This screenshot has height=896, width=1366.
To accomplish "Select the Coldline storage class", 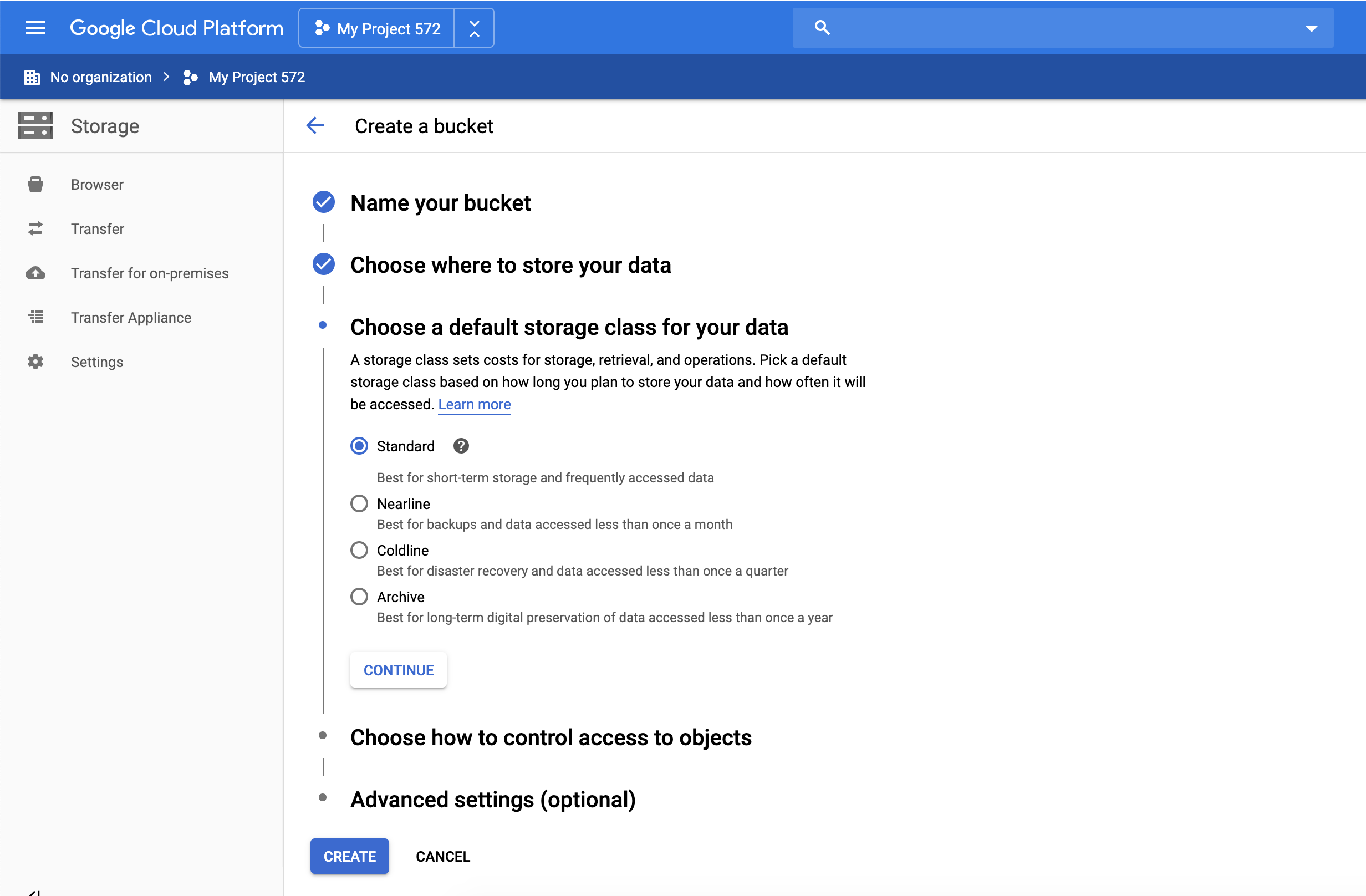I will [x=359, y=550].
